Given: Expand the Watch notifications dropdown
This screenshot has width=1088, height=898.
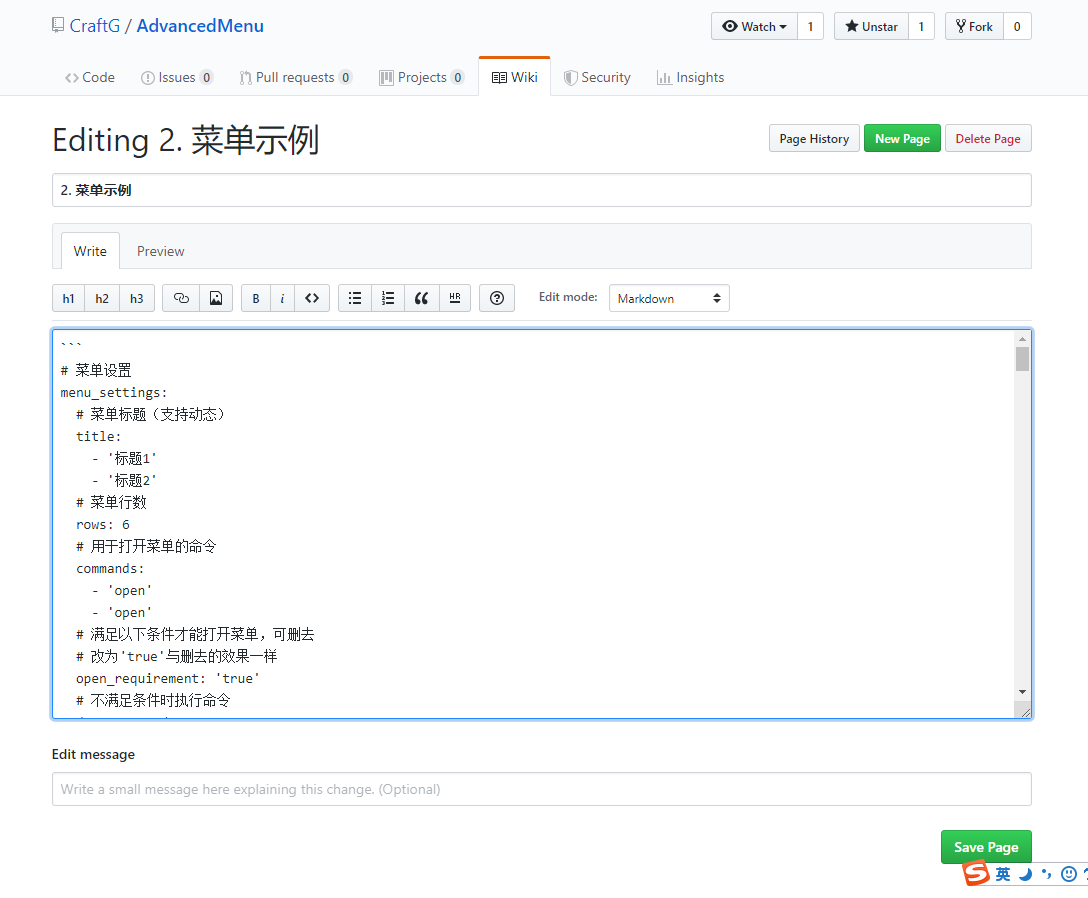Looking at the screenshot, I should [754, 27].
